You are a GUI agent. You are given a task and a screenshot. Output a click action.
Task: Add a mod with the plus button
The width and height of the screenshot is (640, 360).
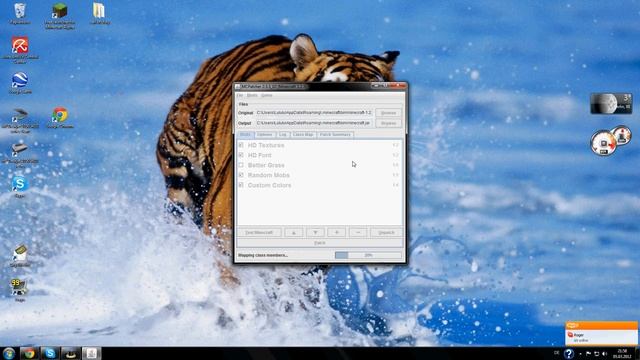click(337, 233)
